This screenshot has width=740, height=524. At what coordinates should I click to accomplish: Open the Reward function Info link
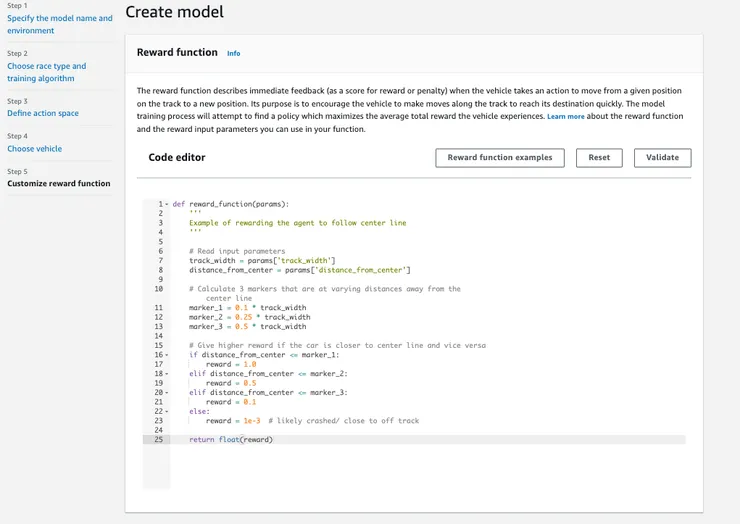click(233, 53)
